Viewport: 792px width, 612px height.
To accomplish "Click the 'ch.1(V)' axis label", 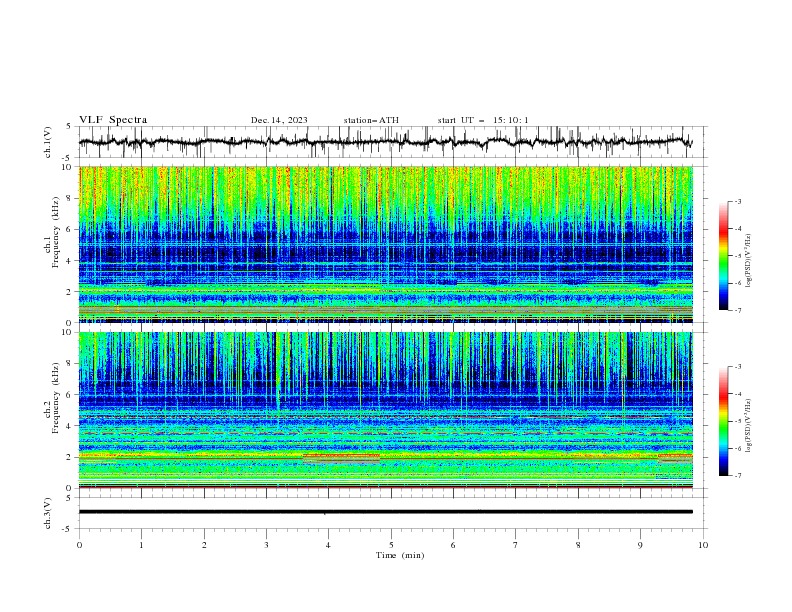I will [x=48, y=142].
